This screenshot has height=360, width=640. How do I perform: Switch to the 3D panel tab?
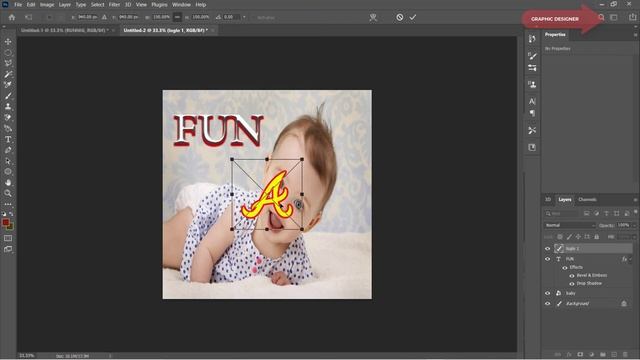coord(548,200)
